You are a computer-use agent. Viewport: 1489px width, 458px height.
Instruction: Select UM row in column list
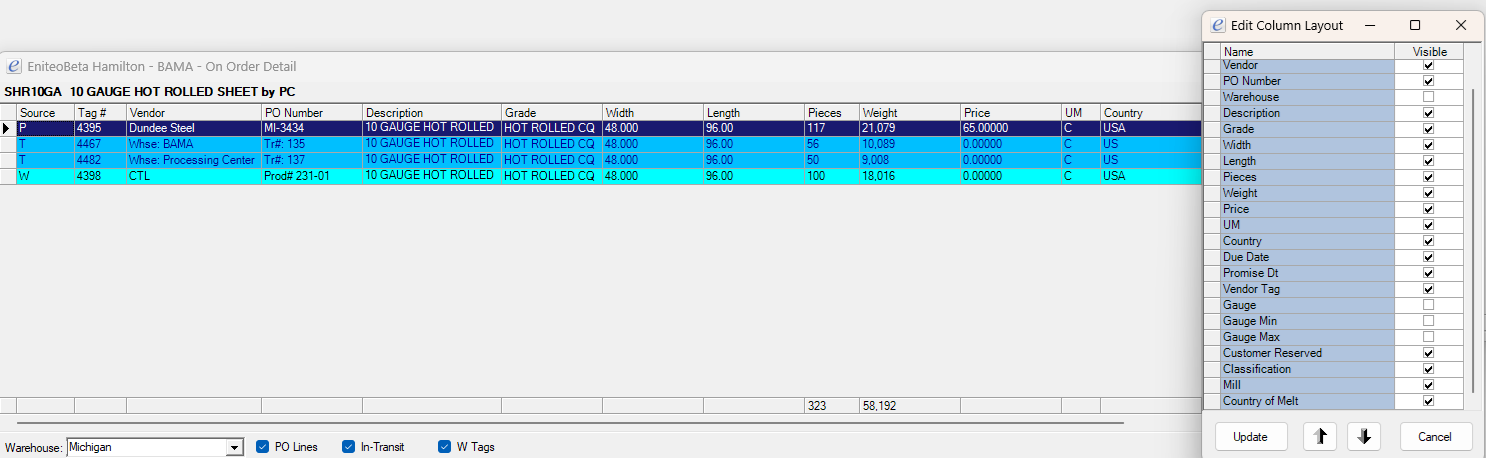pyautogui.click(x=1308, y=225)
